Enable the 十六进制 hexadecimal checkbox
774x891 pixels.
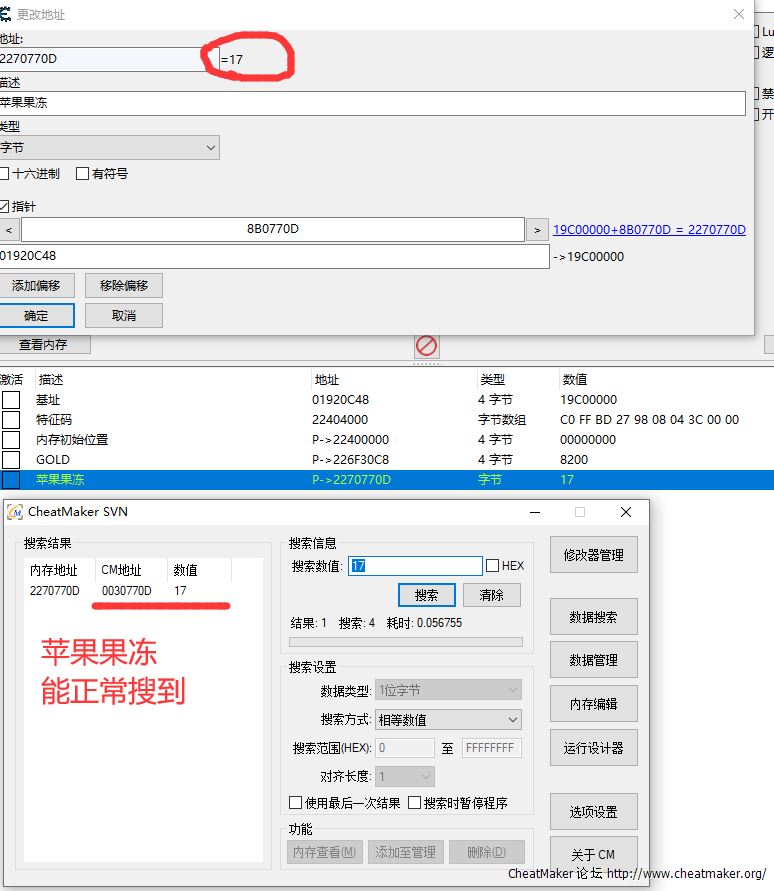5,174
